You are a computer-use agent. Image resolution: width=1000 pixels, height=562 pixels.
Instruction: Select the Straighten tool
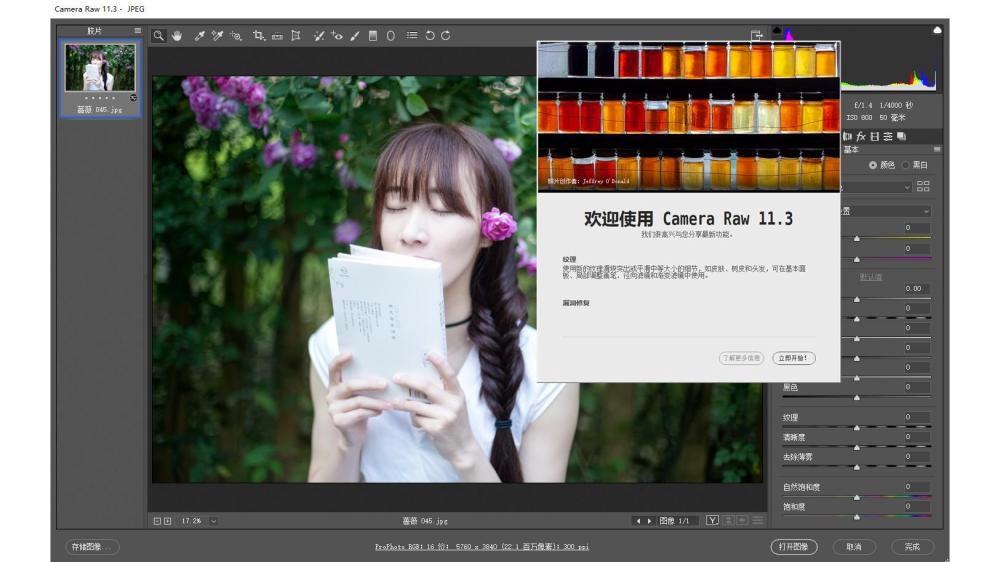pos(277,36)
